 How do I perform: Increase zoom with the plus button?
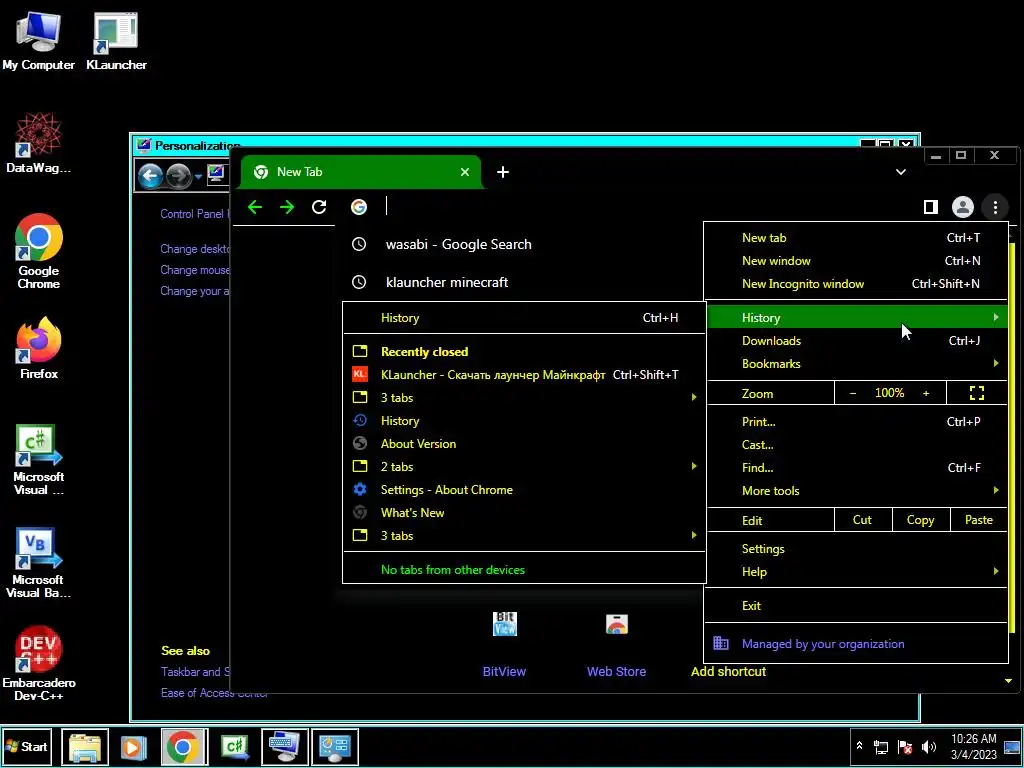click(x=926, y=393)
